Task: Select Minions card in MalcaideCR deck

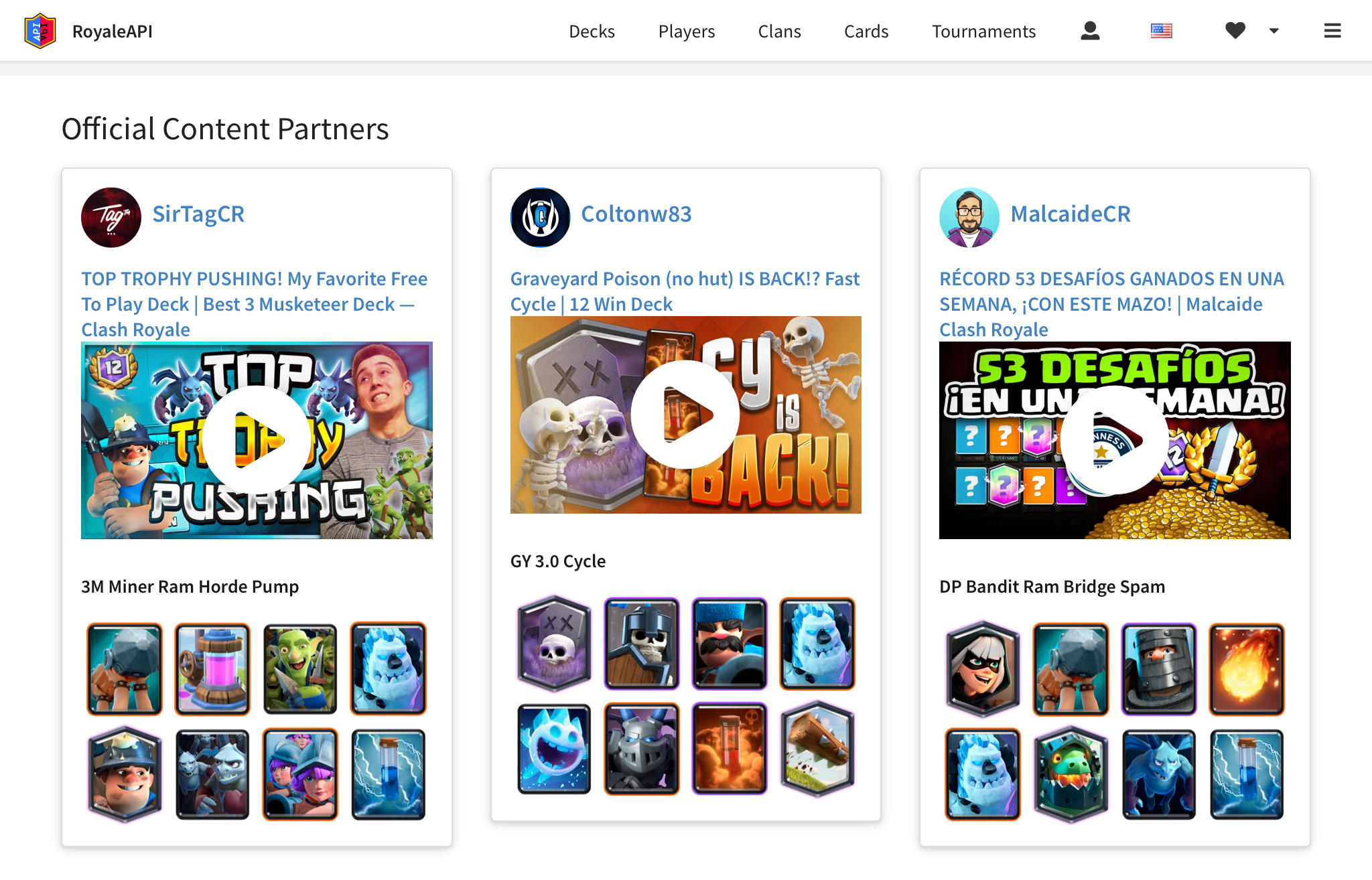Action: (x=1158, y=775)
